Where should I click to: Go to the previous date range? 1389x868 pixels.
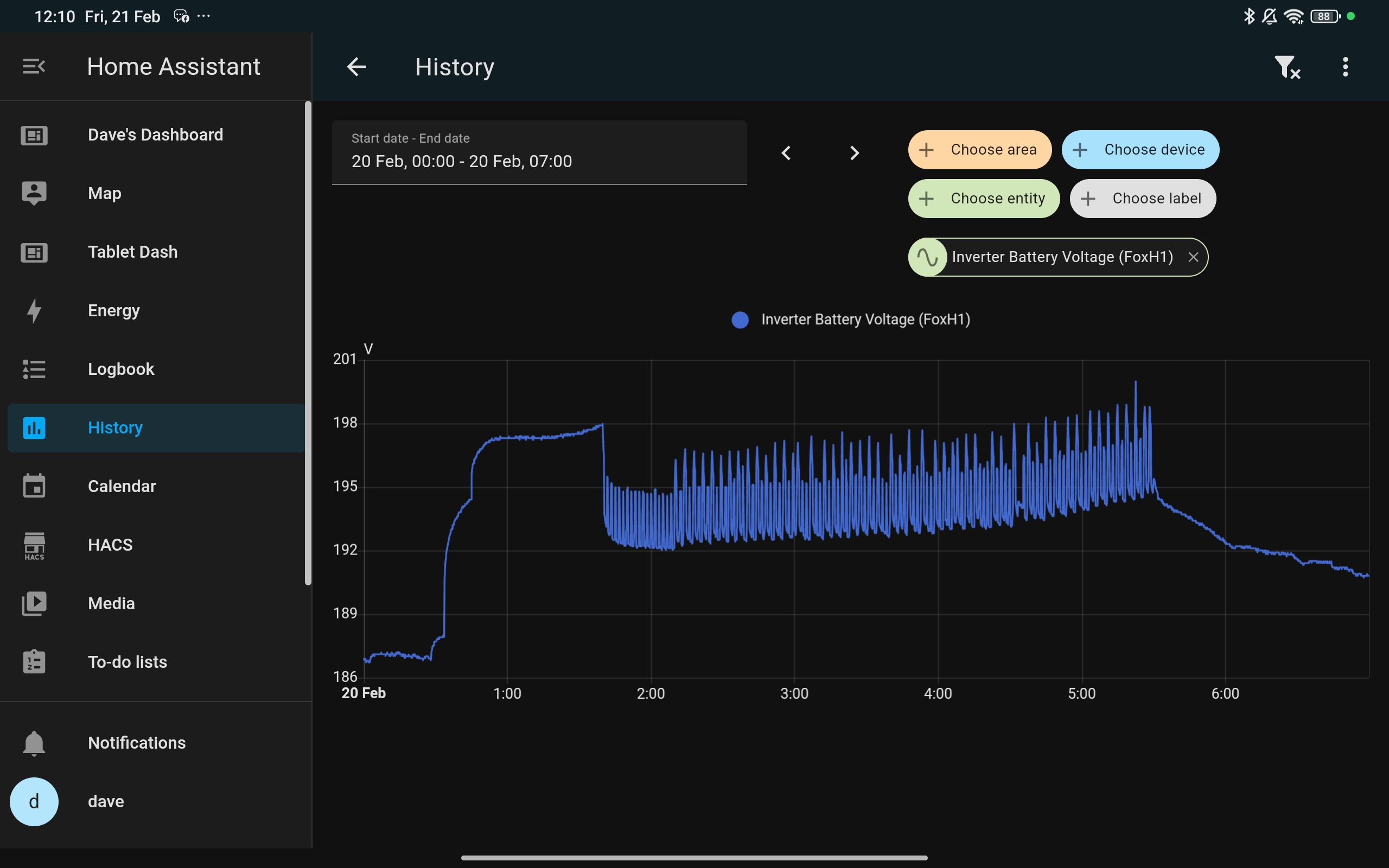pos(786,152)
